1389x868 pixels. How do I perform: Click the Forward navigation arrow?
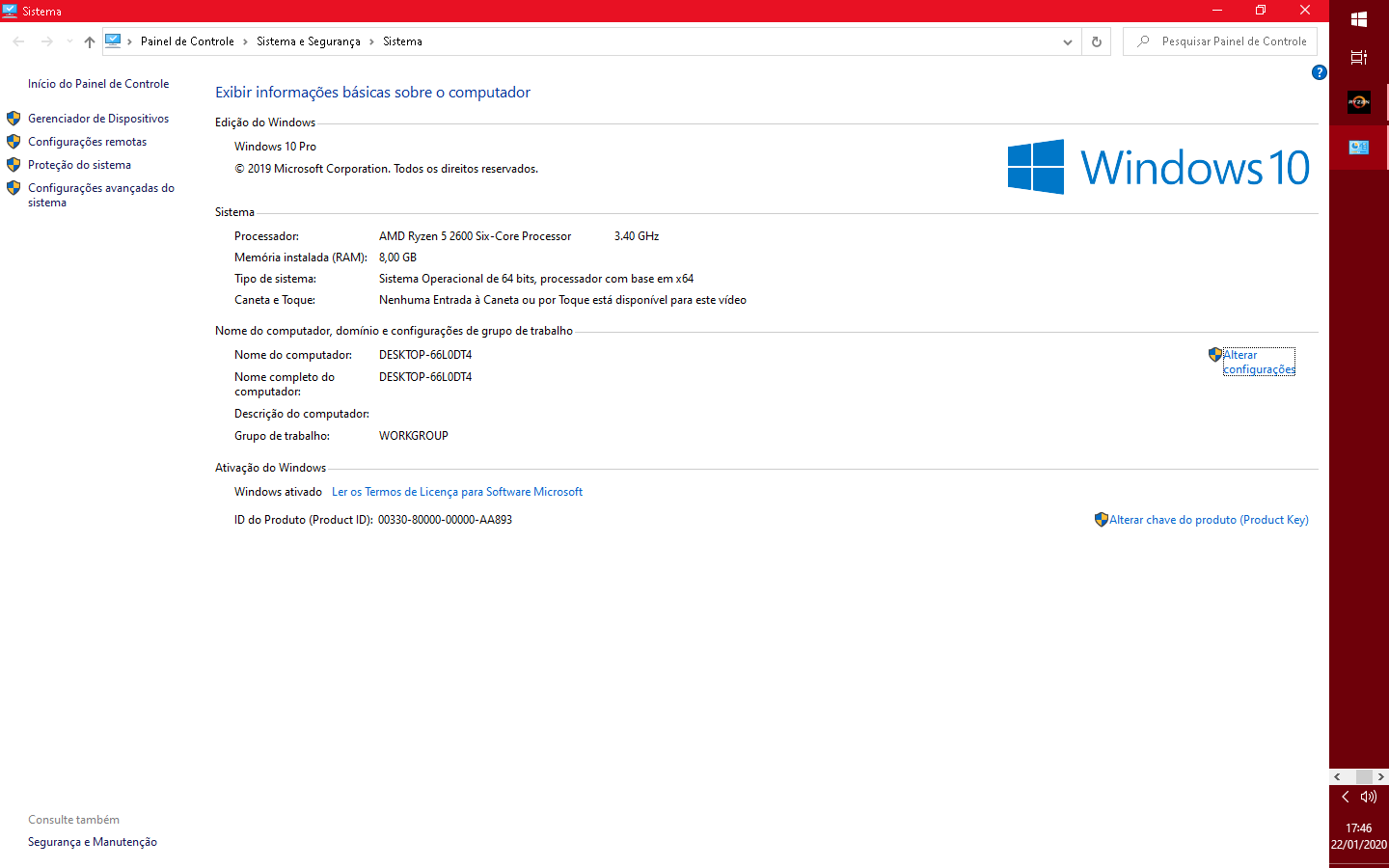click(46, 41)
